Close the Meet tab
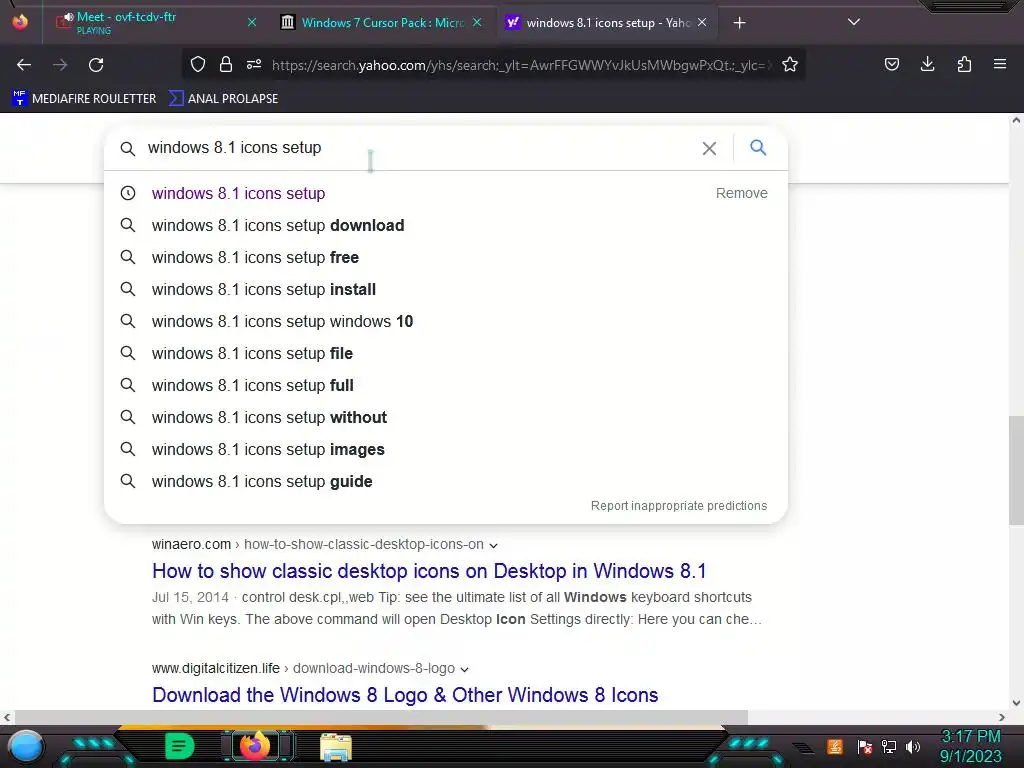 pos(252,22)
